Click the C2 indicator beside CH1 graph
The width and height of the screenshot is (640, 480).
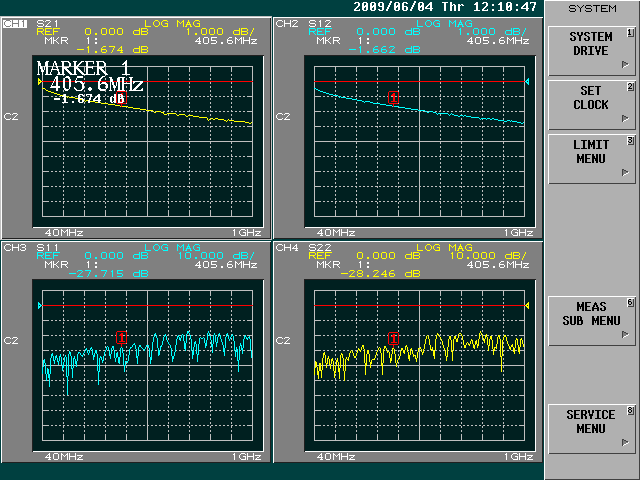(x=11, y=117)
